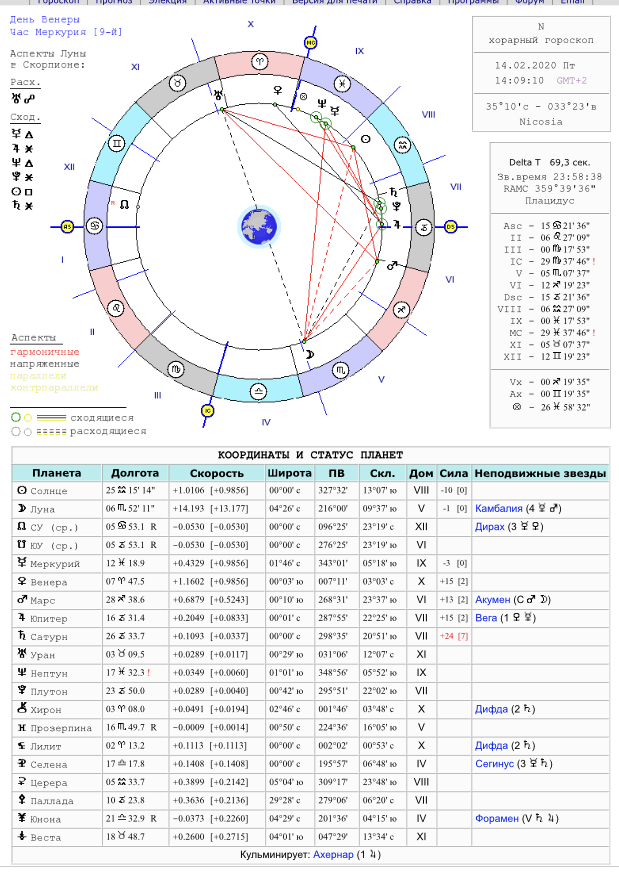Click the GMT+2 timezone label
This screenshot has height=874, width=619.
click(572, 80)
